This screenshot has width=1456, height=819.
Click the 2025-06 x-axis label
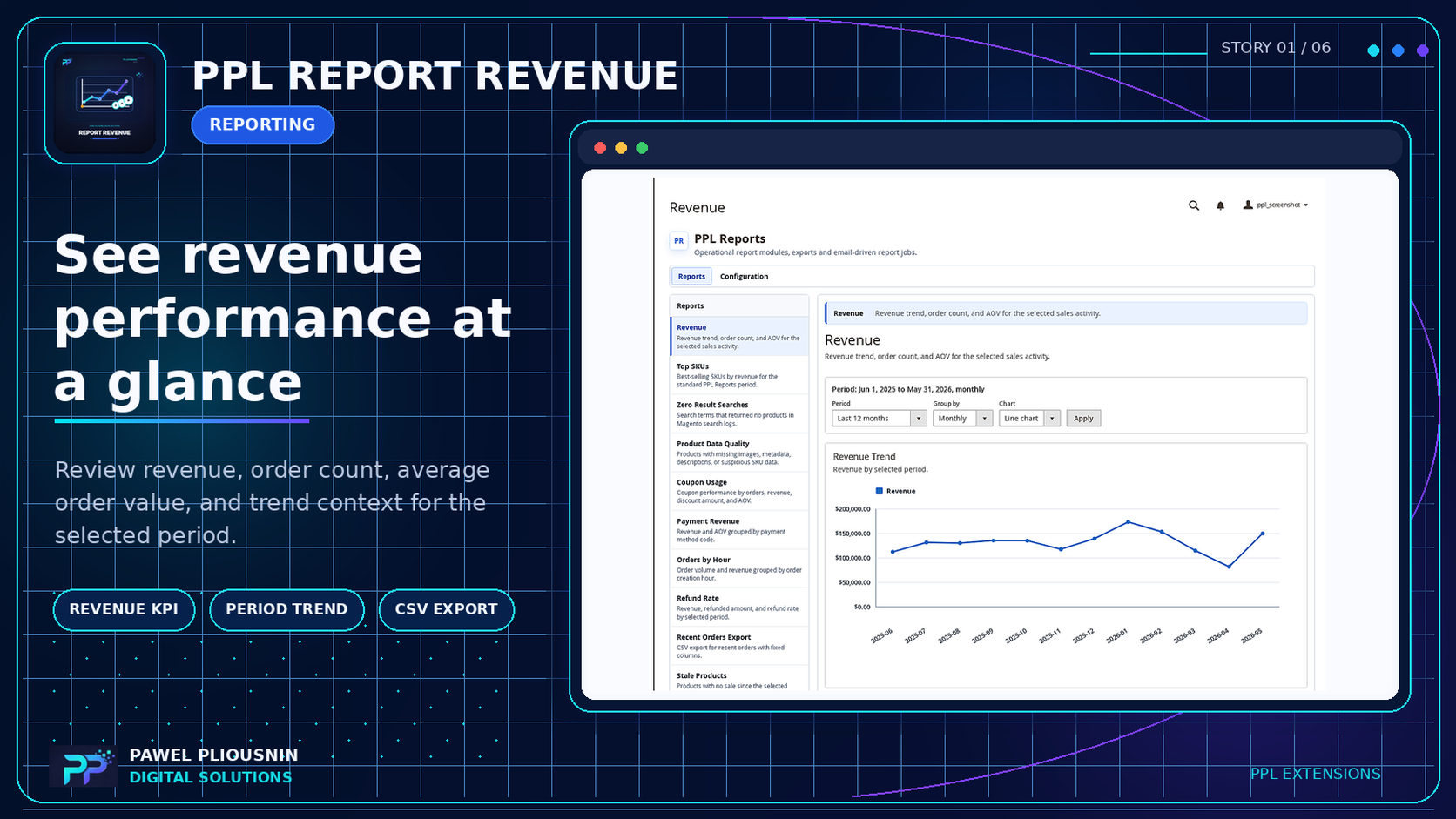881,636
